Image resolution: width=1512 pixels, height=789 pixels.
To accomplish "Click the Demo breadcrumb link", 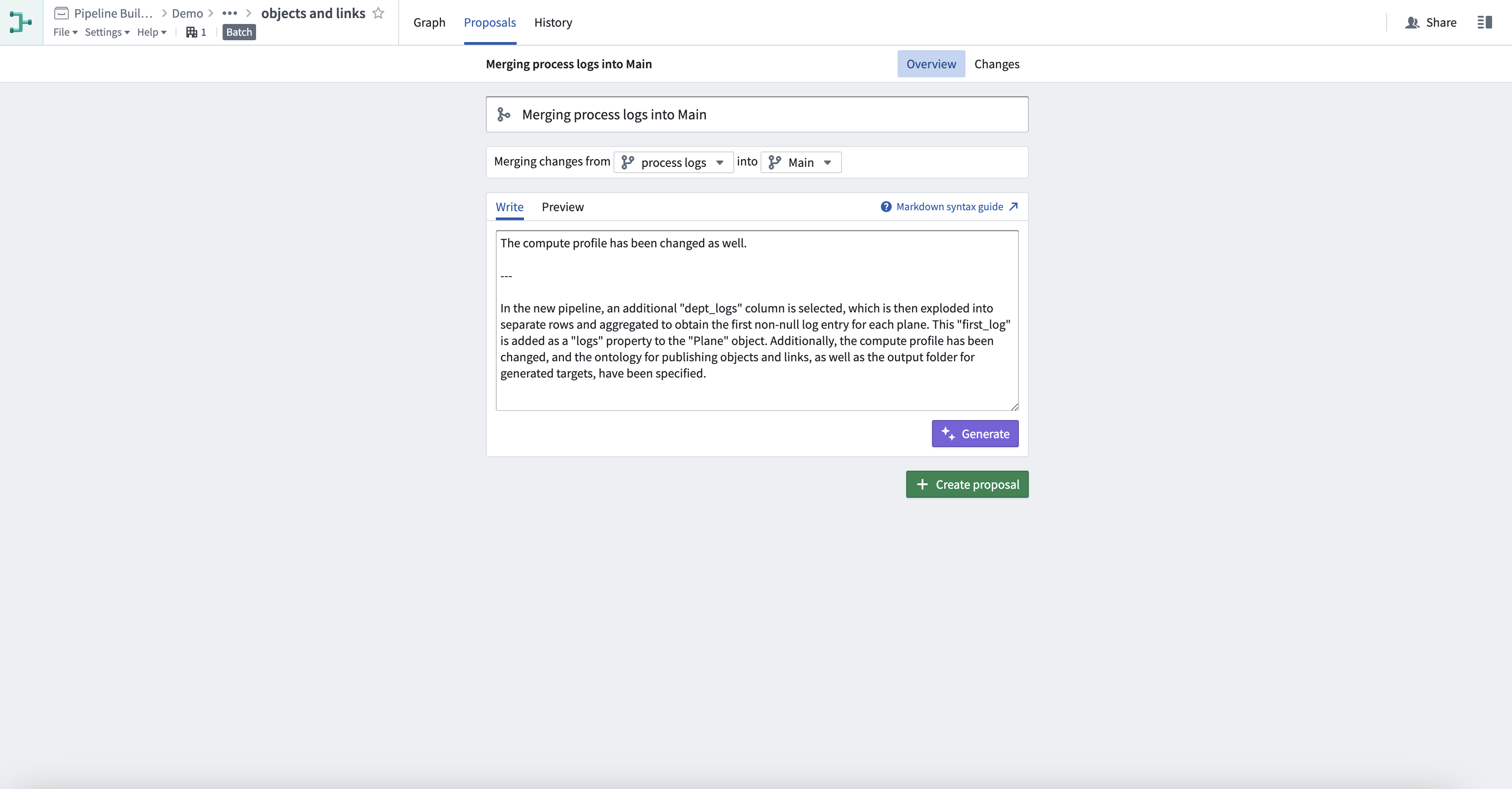I will point(187,13).
